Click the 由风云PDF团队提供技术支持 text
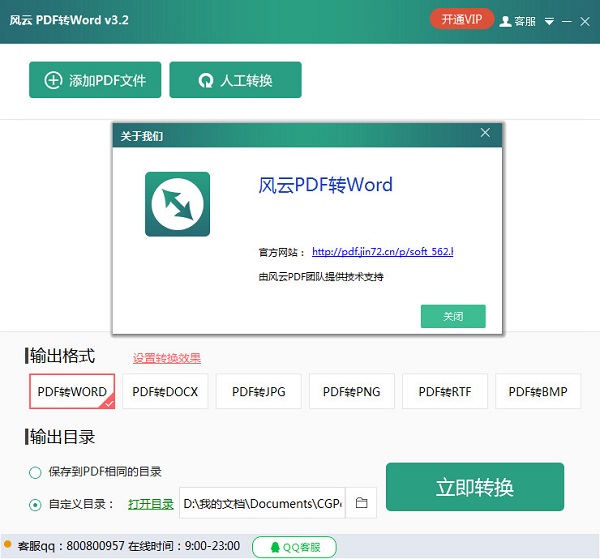The width and height of the screenshot is (600, 559). [x=321, y=277]
